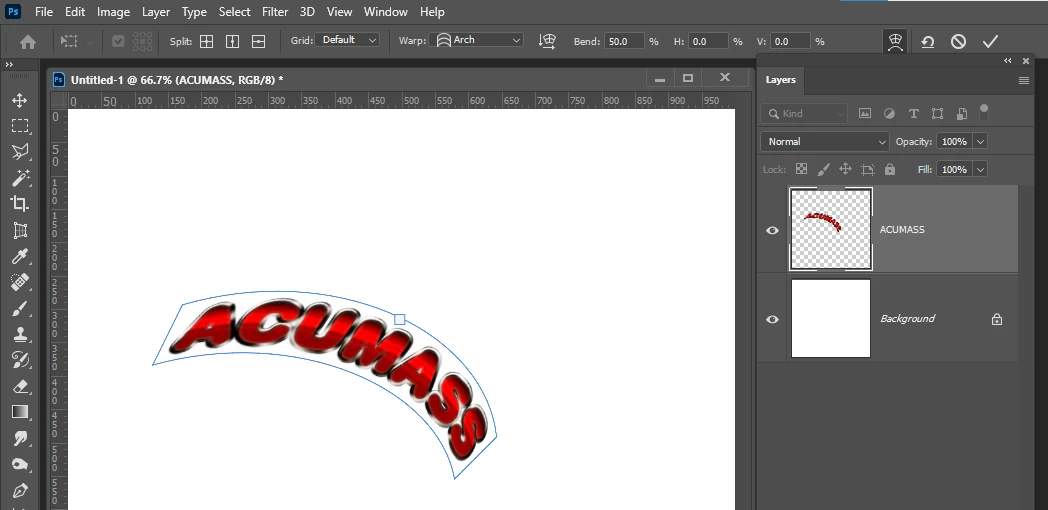
Task: Select the Eyedropper tool
Action: (x=19, y=257)
